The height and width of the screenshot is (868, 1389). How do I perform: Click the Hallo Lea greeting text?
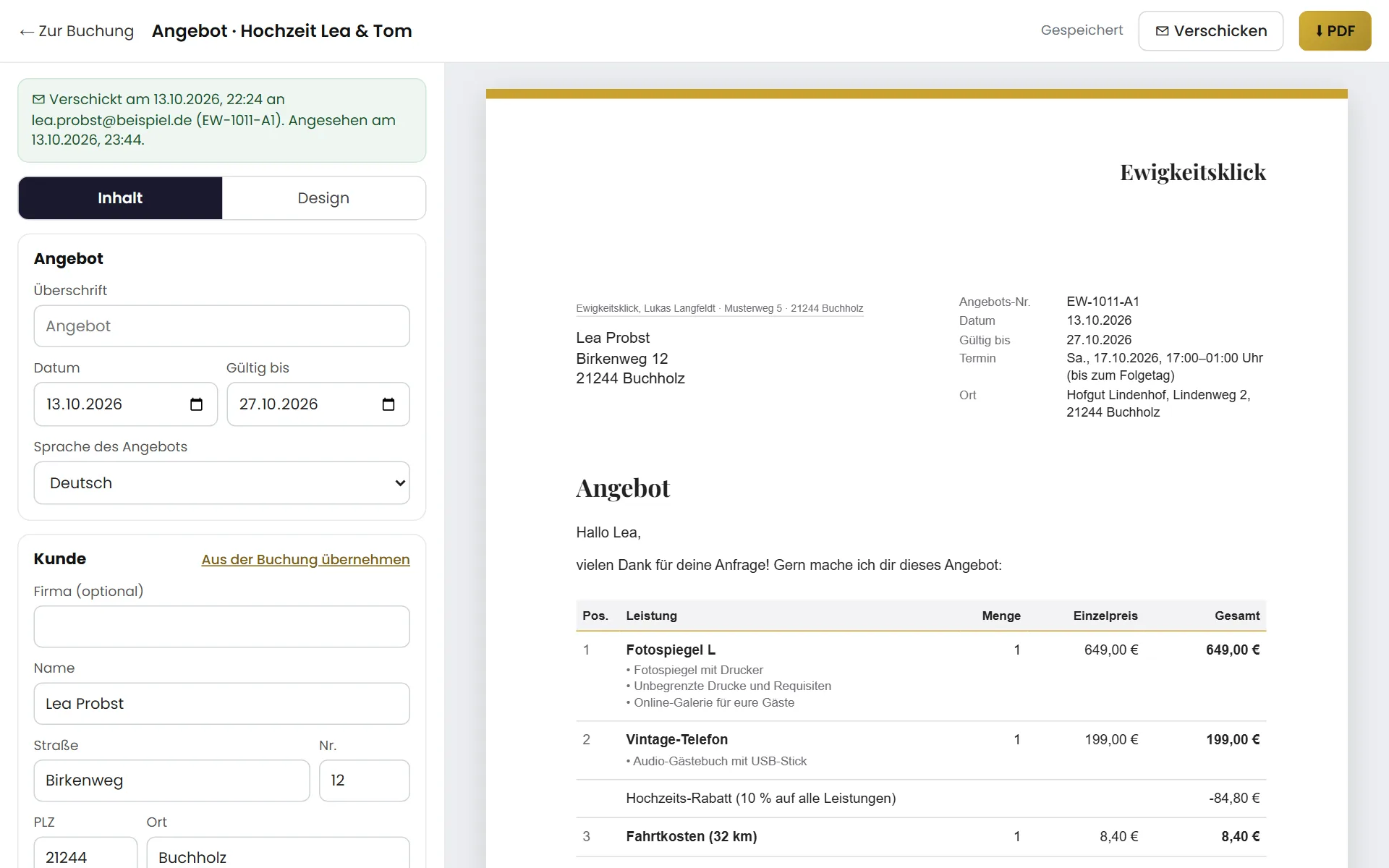pos(608,533)
